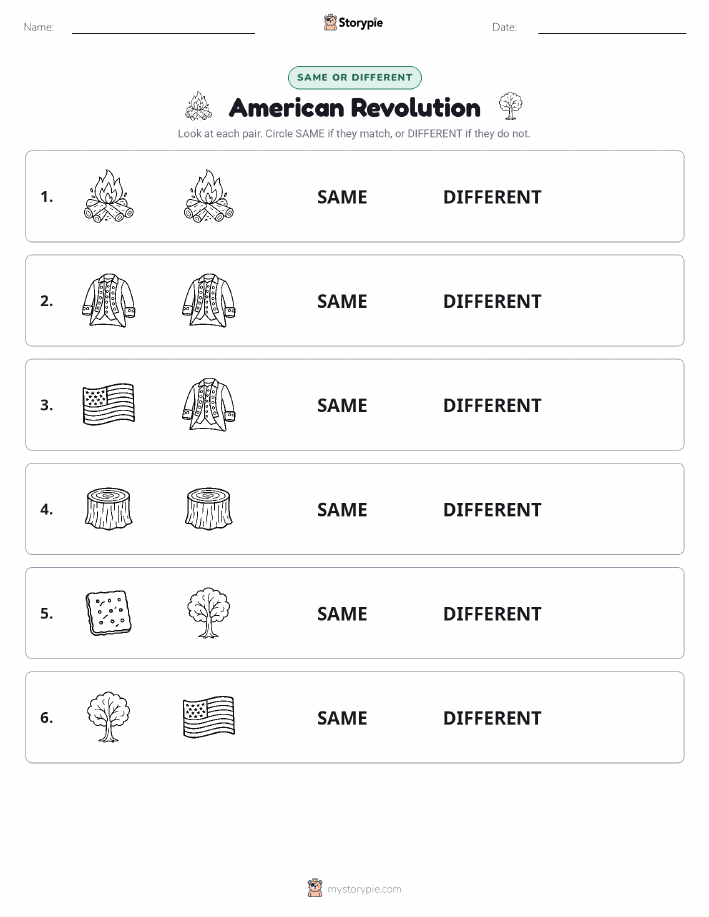Viewport: 709px width, 917px height.
Task: Click the Date line field
Action: (x=612, y=27)
